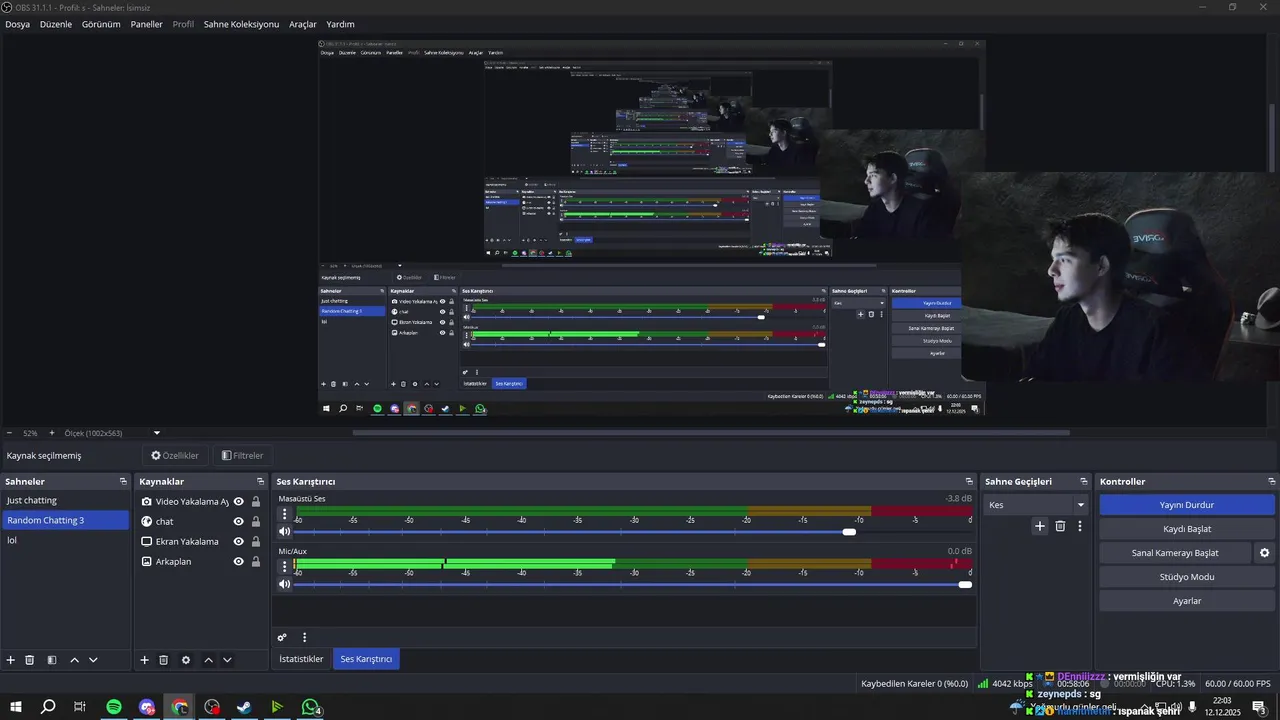
Task: Open virtual camera settings gear
Action: click(x=1264, y=553)
